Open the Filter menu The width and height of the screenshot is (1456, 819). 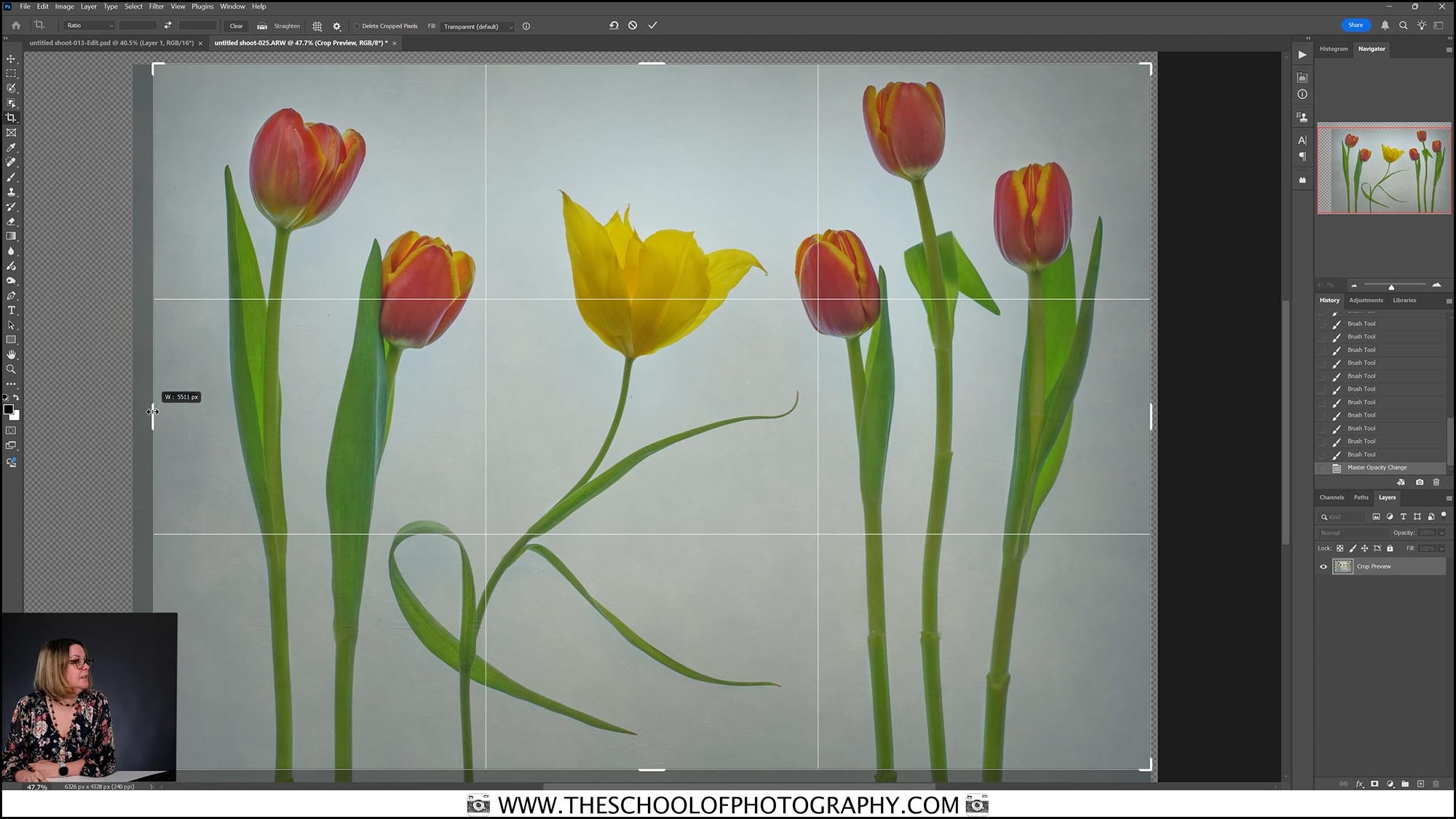pyautogui.click(x=156, y=6)
